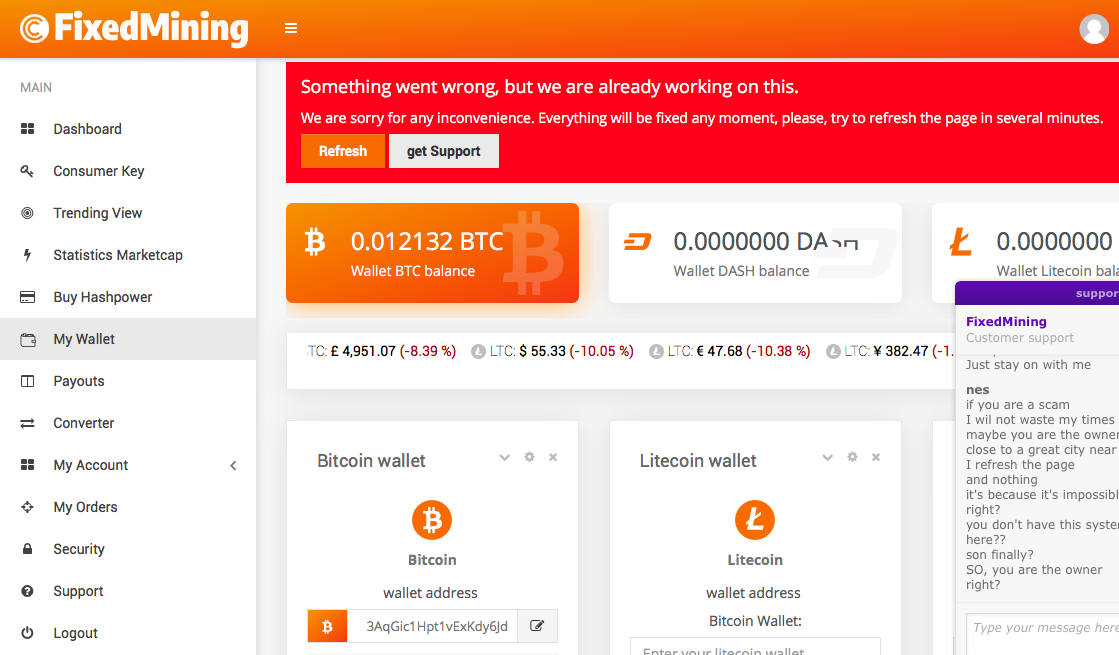This screenshot has height=655, width=1119.
Task: Click the My Account grid icon
Action: 27,465
